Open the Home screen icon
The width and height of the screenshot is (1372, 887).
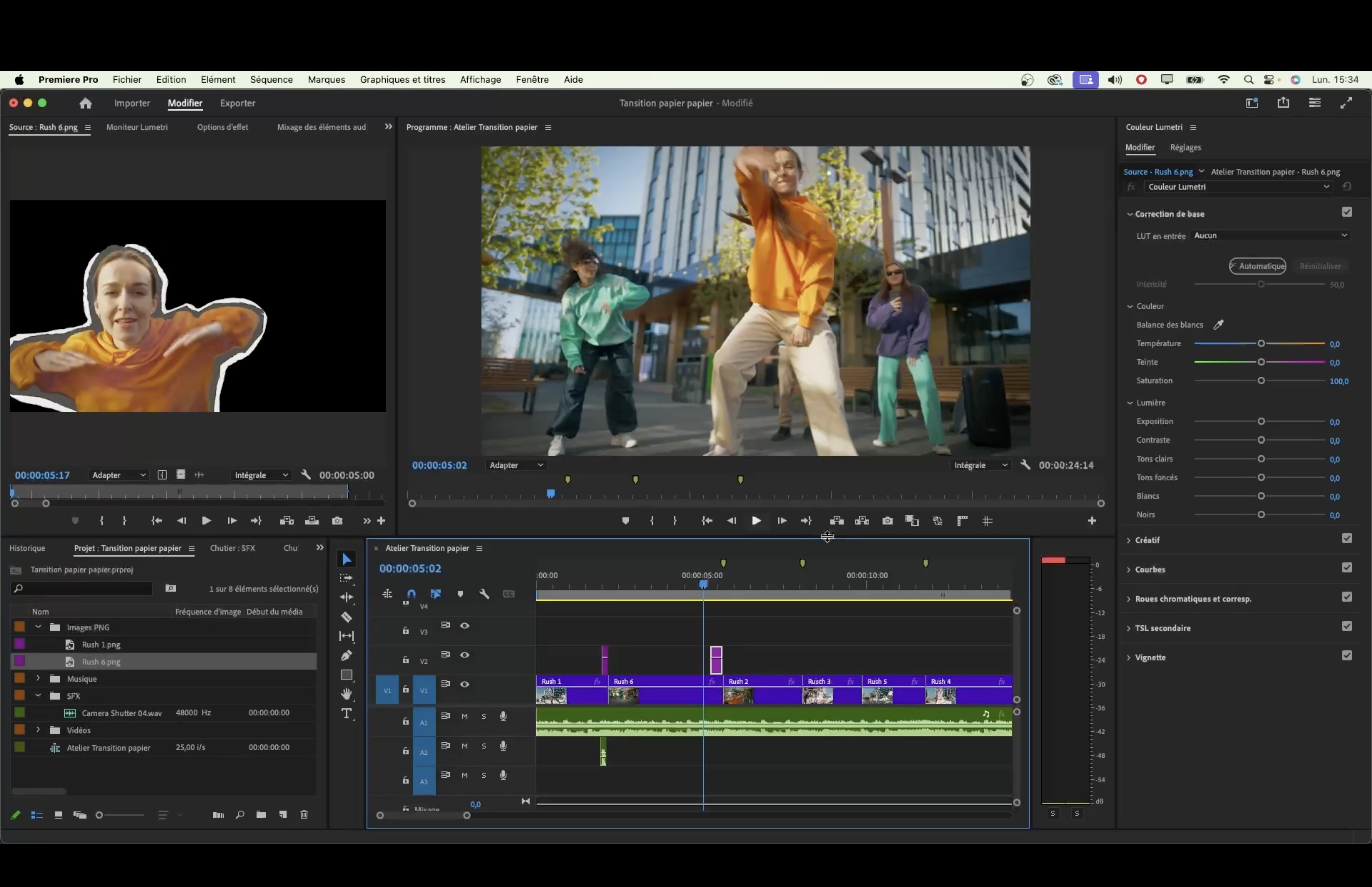(x=85, y=103)
